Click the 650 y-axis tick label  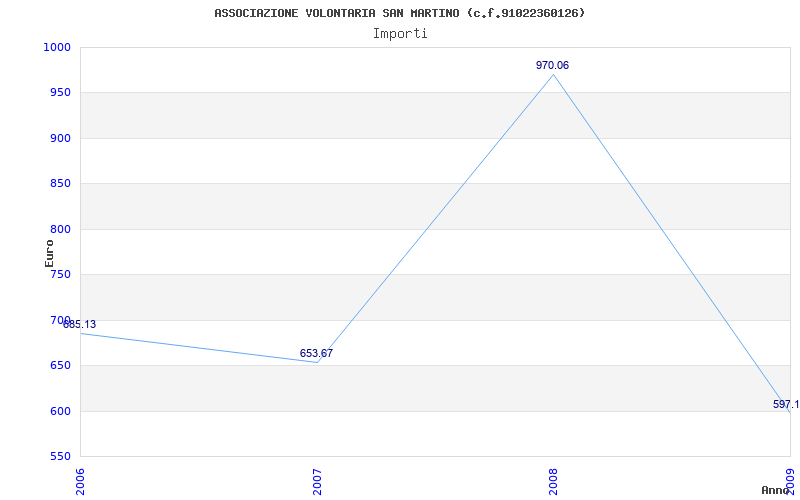(x=60, y=366)
